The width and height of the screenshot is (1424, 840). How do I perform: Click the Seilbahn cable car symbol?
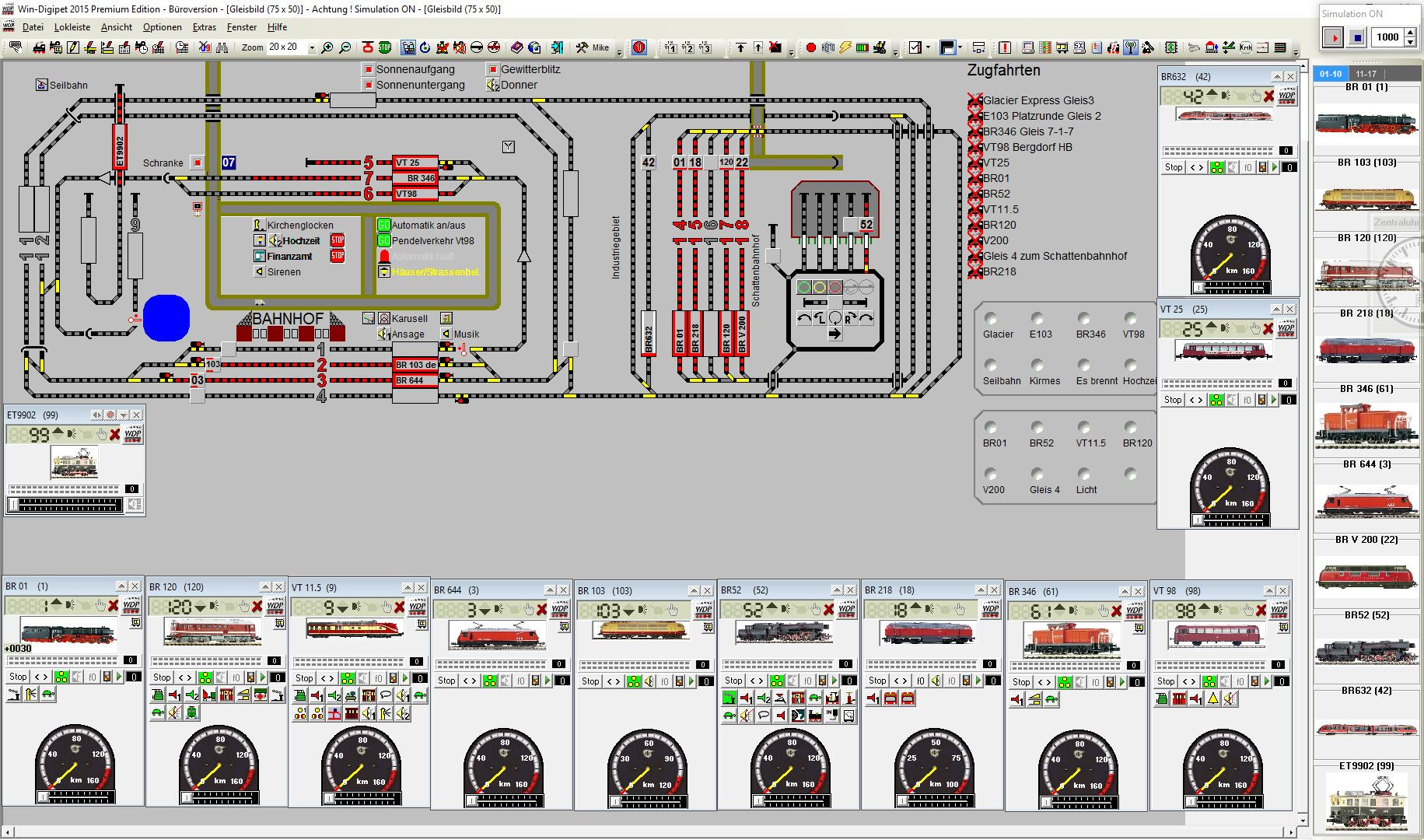point(42,85)
